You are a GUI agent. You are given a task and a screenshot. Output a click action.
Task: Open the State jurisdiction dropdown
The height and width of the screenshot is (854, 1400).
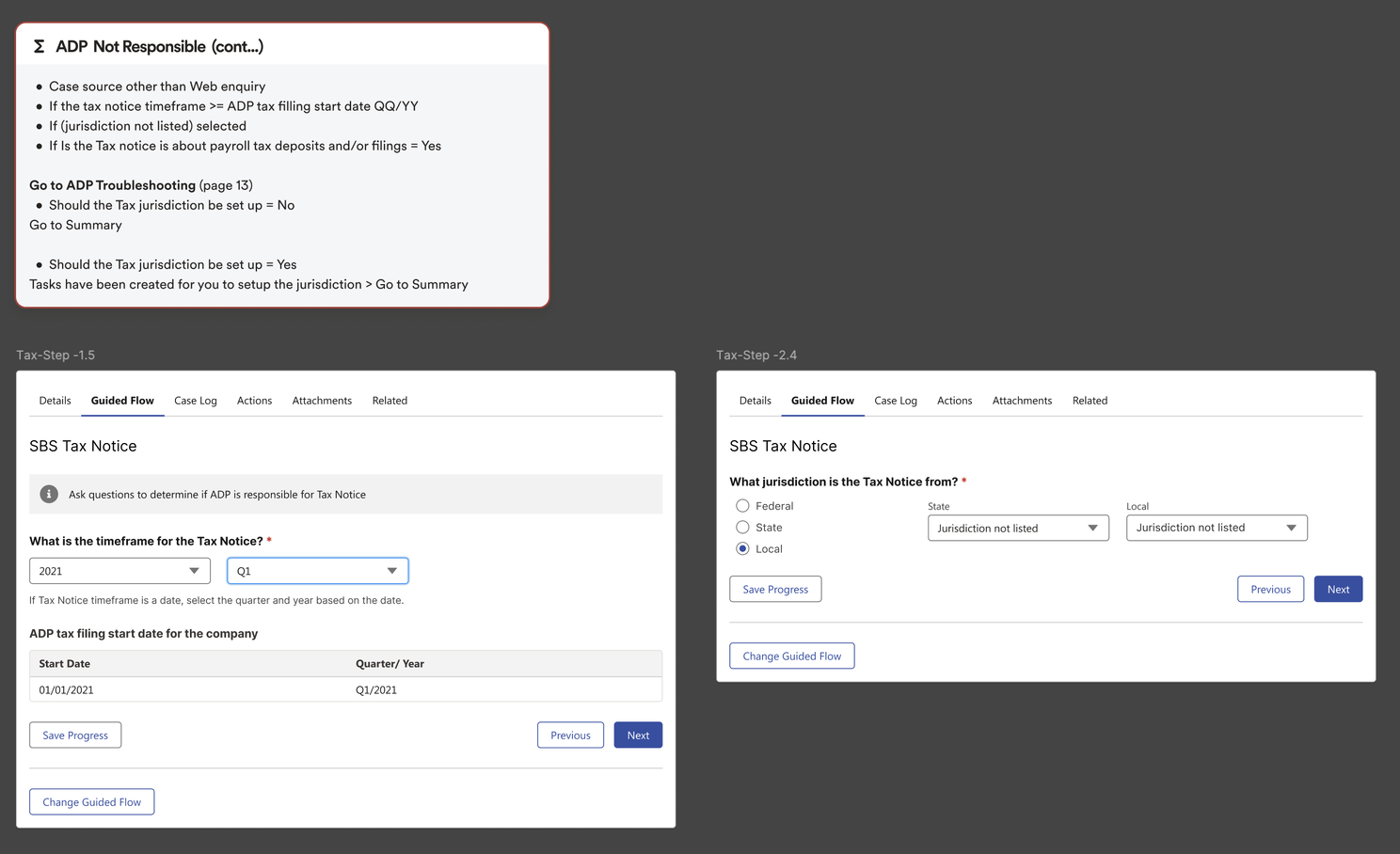coord(1018,528)
